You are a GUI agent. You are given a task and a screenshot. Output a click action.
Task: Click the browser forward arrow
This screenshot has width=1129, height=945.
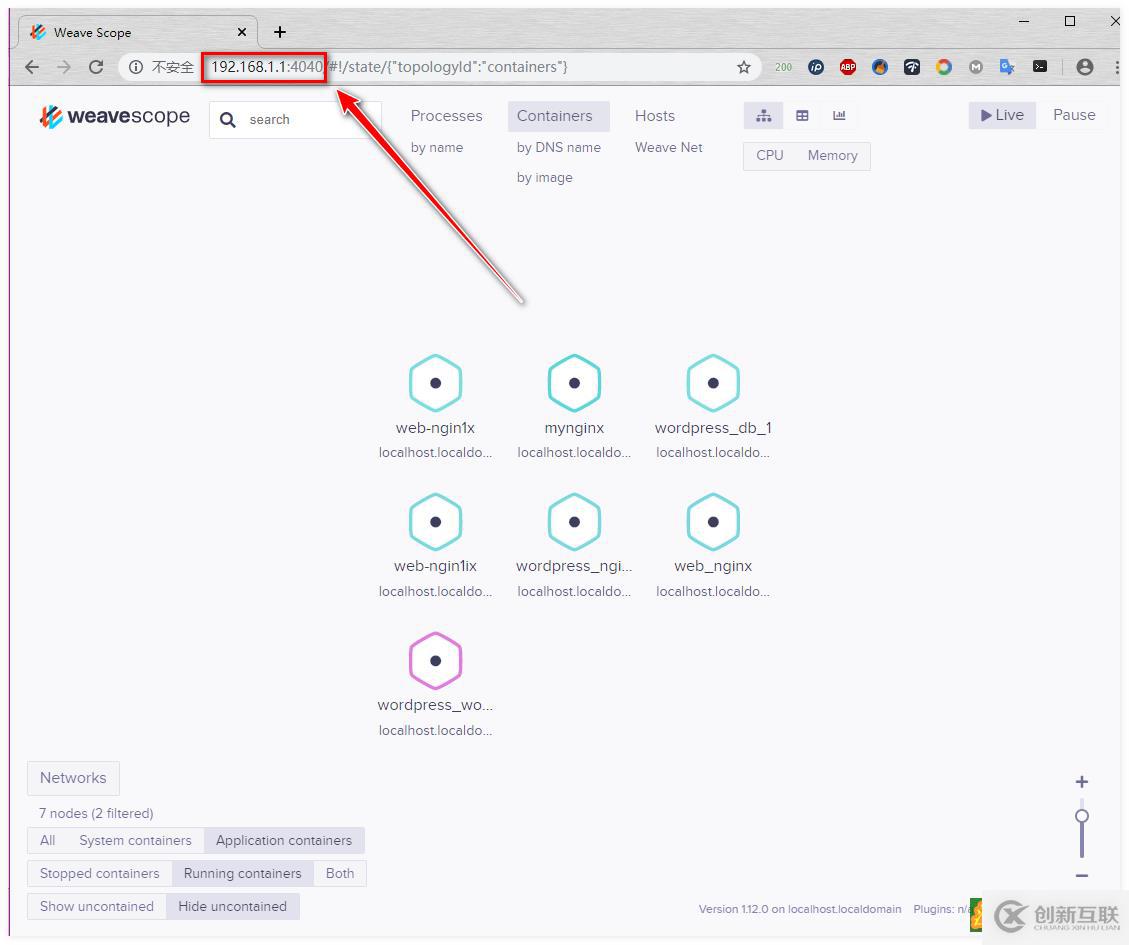click(x=64, y=67)
